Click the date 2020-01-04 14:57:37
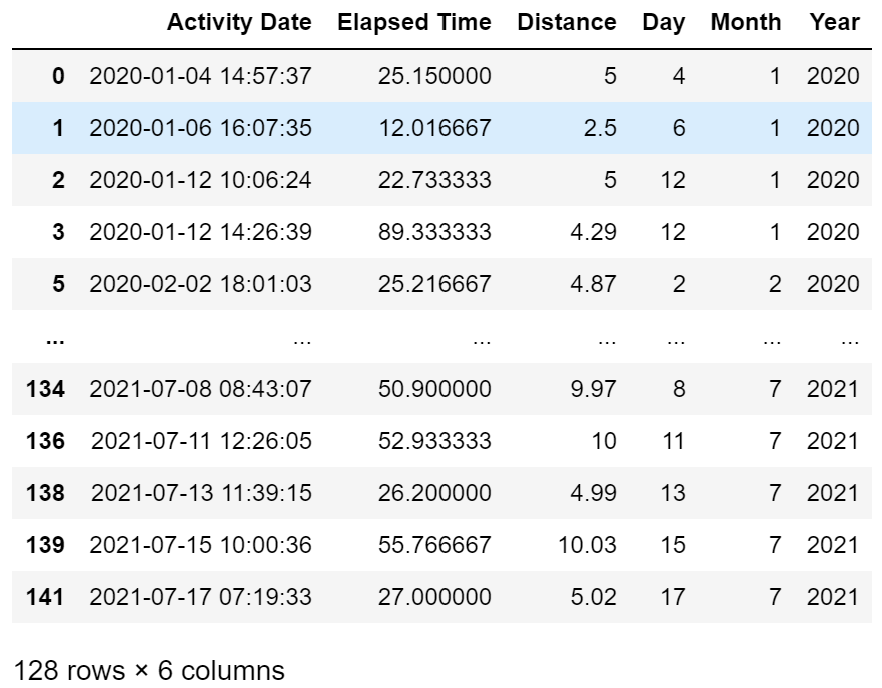Viewport: 882px width, 688px height. click(x=200, y=76)
